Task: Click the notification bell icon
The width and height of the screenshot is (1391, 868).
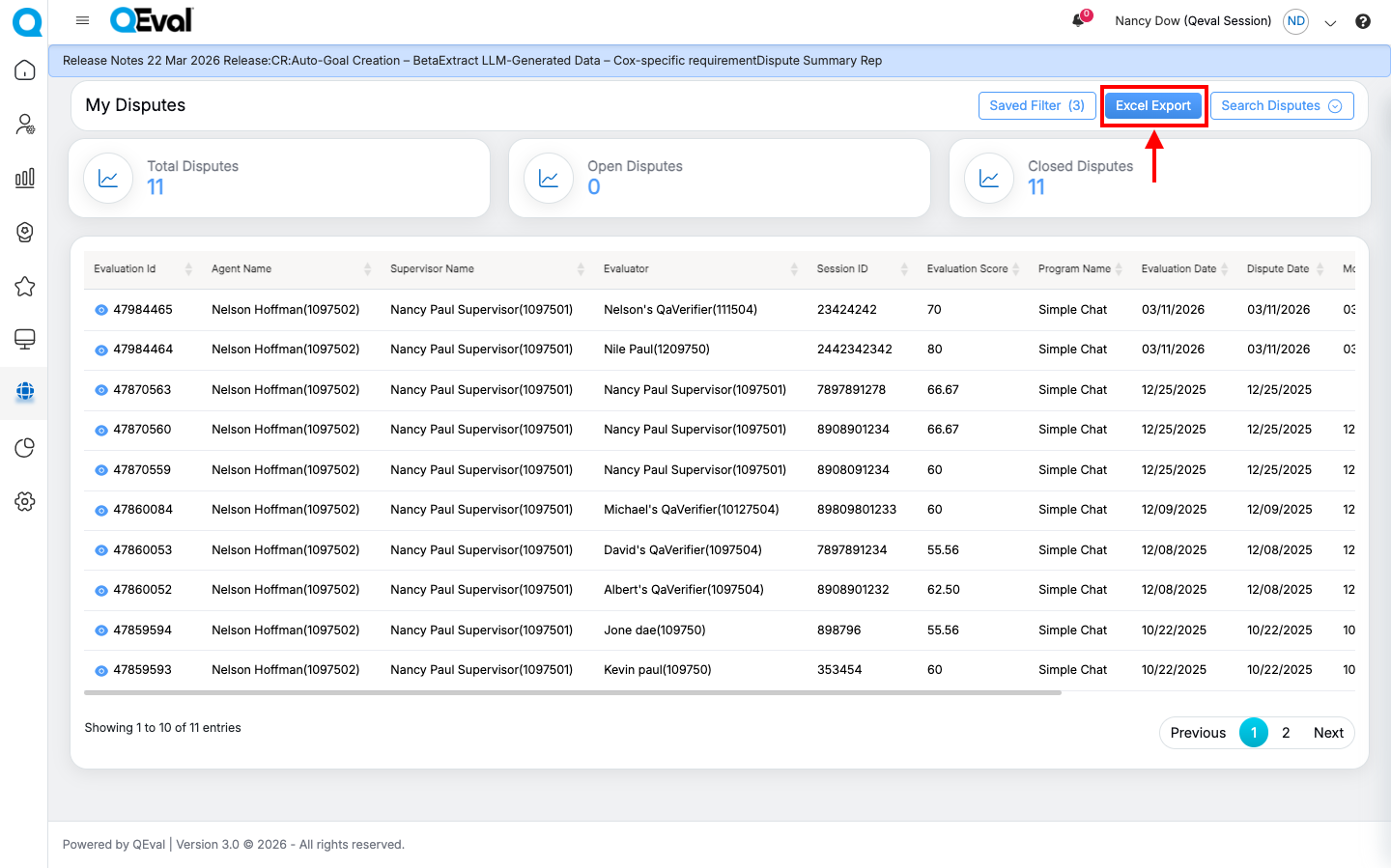Action: pyautogui.click(x=1078, y=21)
